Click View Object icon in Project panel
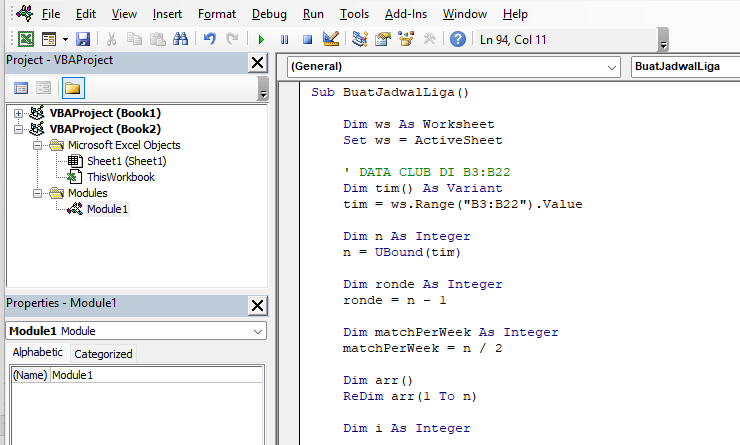The image size is (740, 445). click(43, 88)
